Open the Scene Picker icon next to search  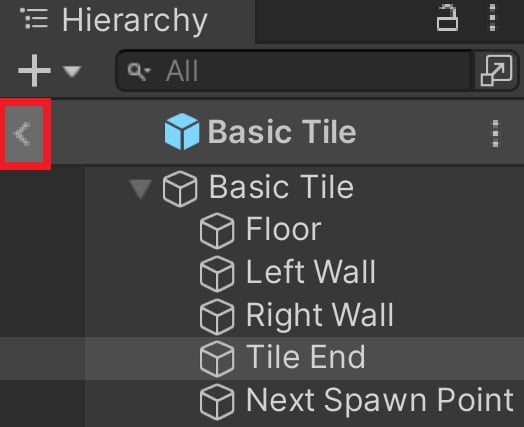[x=496, y=71]
